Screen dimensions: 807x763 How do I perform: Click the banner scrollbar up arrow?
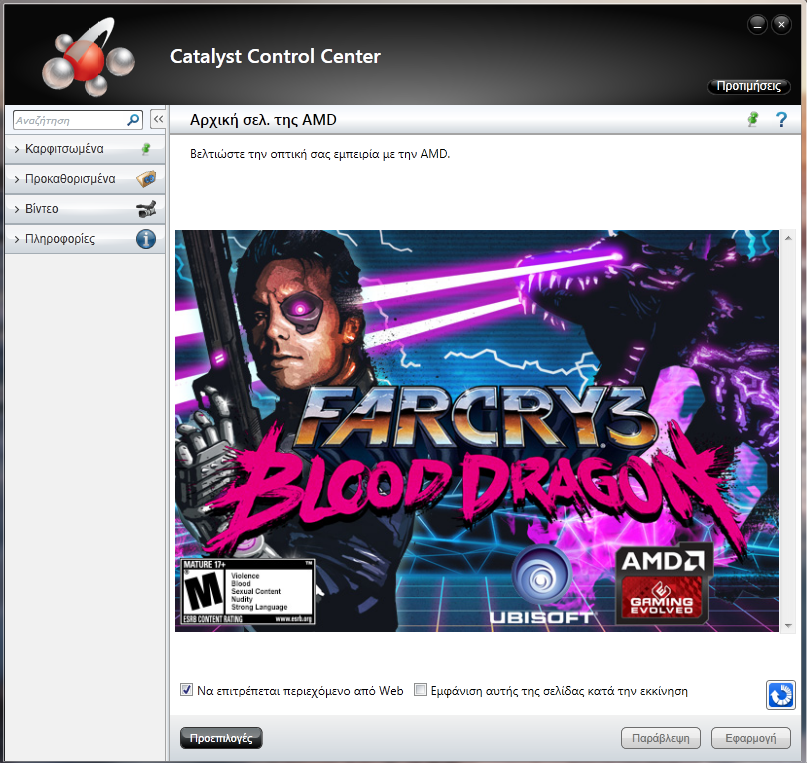pos(788,238)
